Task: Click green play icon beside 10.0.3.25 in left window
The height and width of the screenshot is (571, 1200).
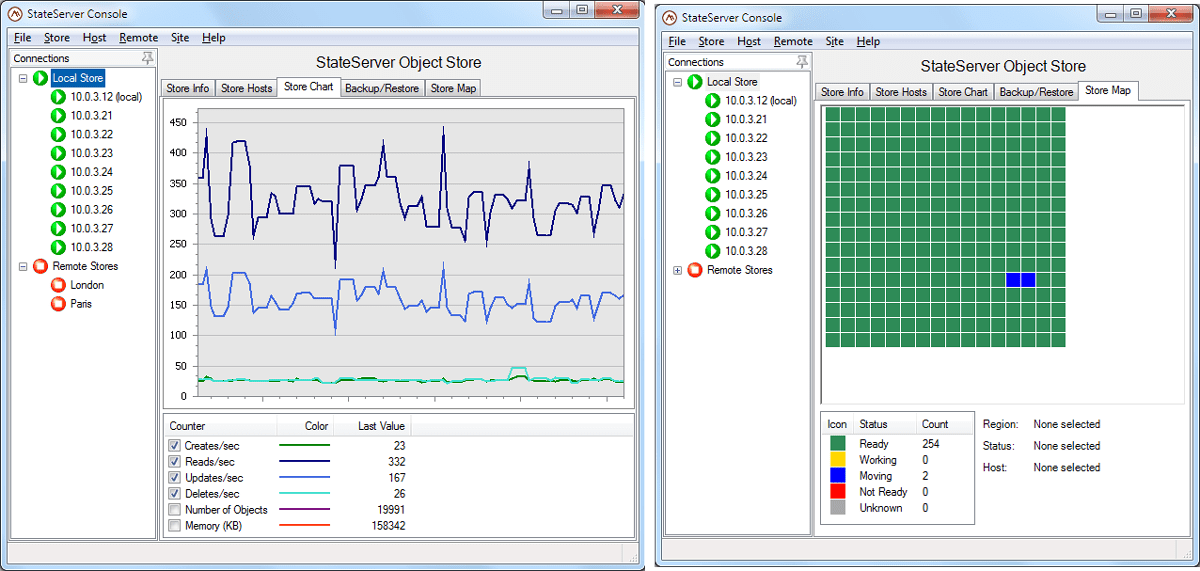Action: tap(59, 191)
